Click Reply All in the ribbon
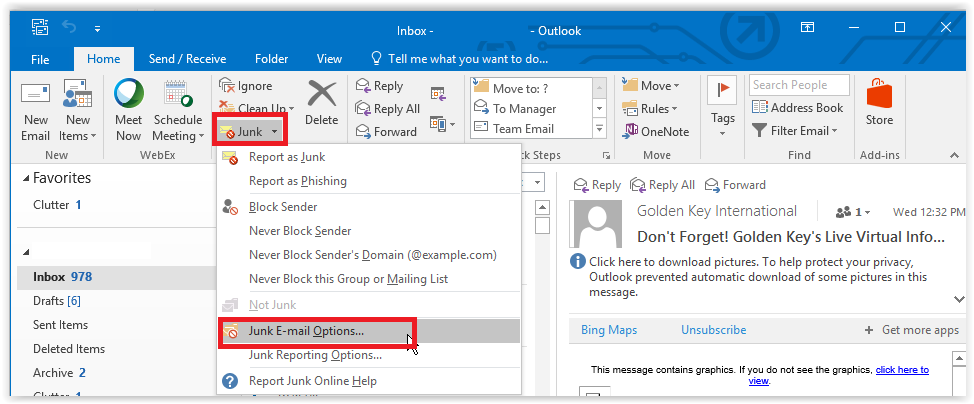The height and width of the screenshot is (404, 974). click(x=388, y=109)
